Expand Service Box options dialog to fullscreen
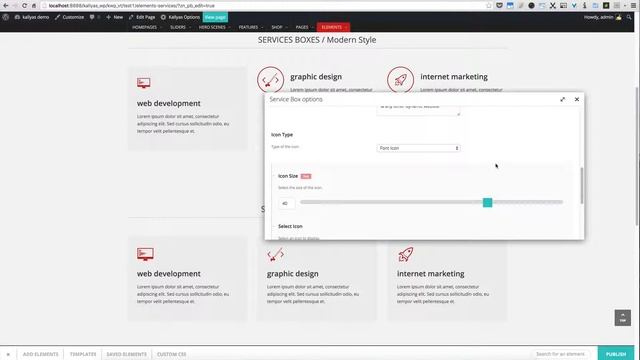 coord(562,99)
